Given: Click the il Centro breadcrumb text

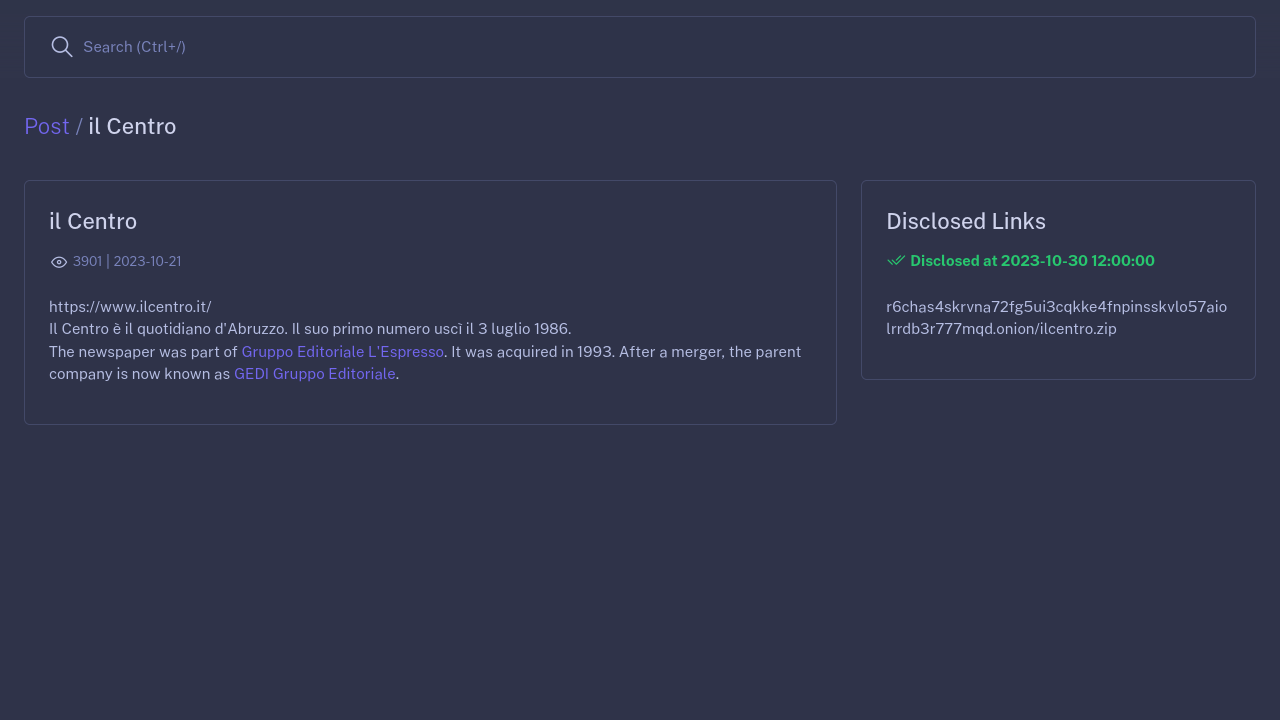Looking at the screenshot, I should point(132,126).
